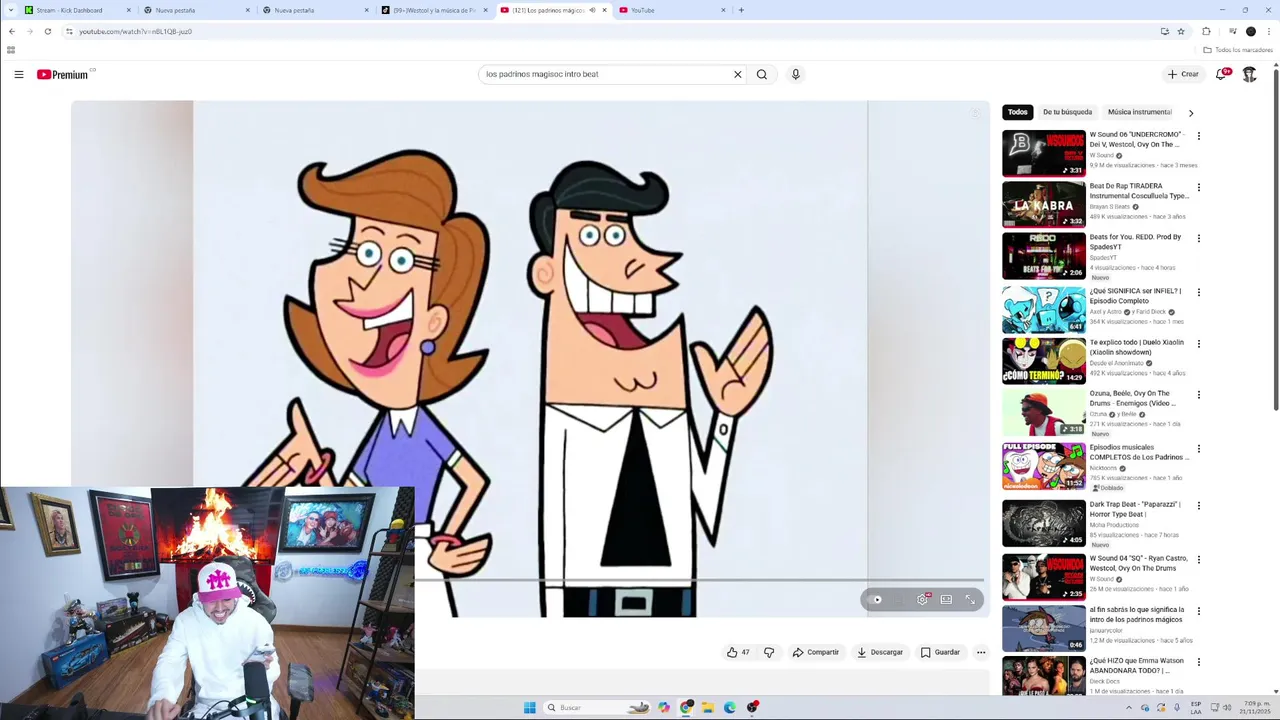This screenshot has width=1280, height=720.
Task: Bookmark this page with star icon
Action: coord(1181,31)
